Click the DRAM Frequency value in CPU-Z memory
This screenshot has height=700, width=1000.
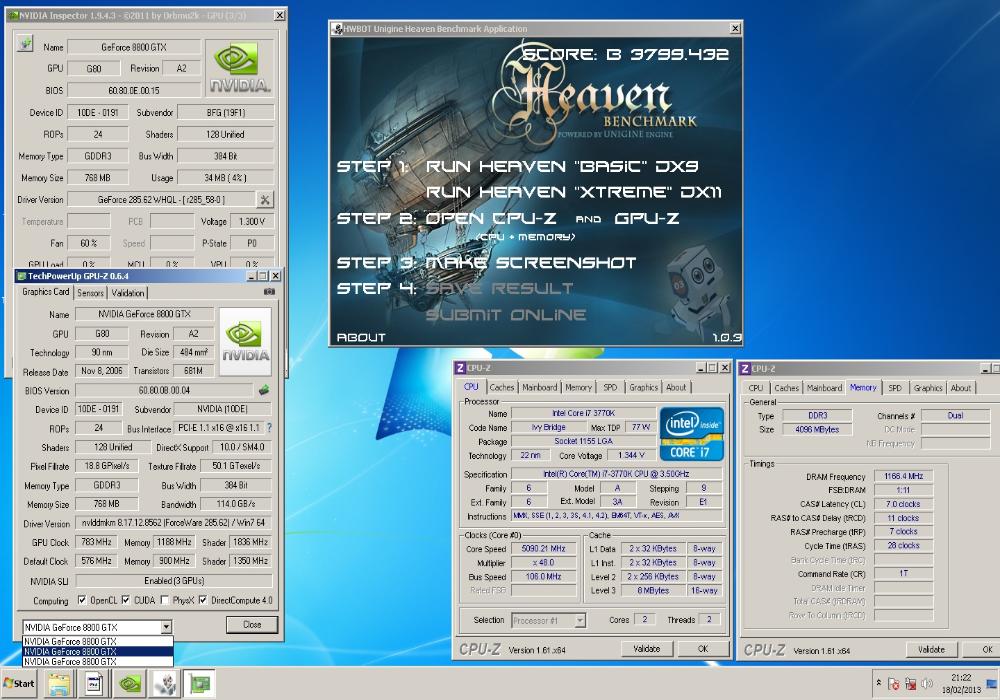(904, 476)
